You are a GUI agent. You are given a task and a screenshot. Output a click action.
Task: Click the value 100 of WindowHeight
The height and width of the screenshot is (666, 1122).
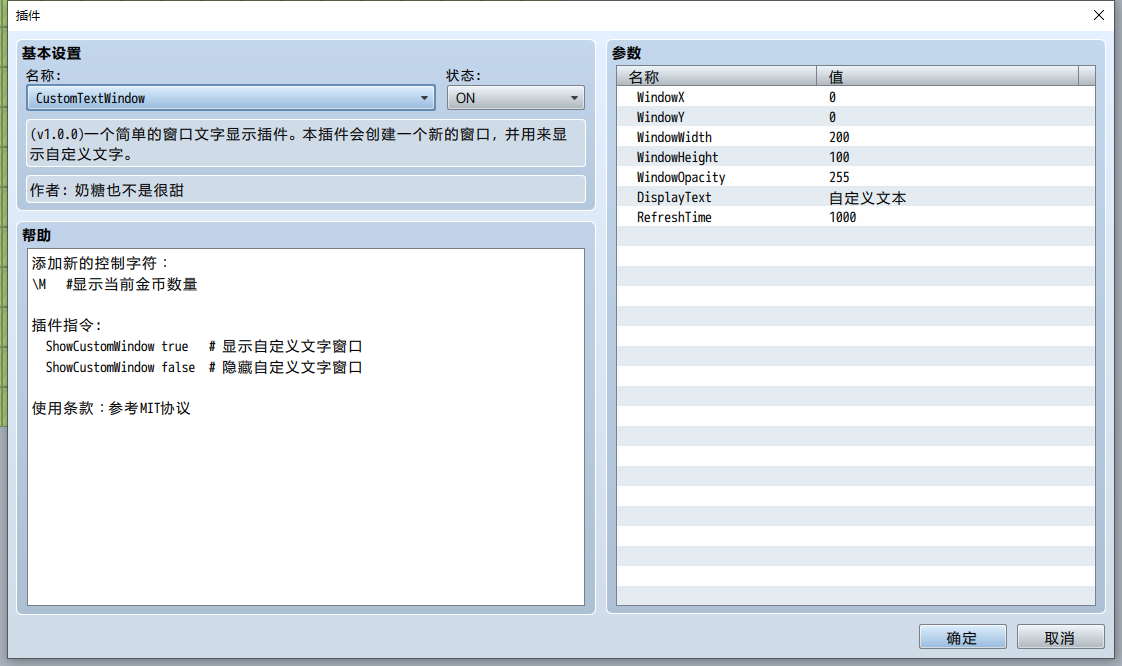pyautogui.click(x=839, y=157)
